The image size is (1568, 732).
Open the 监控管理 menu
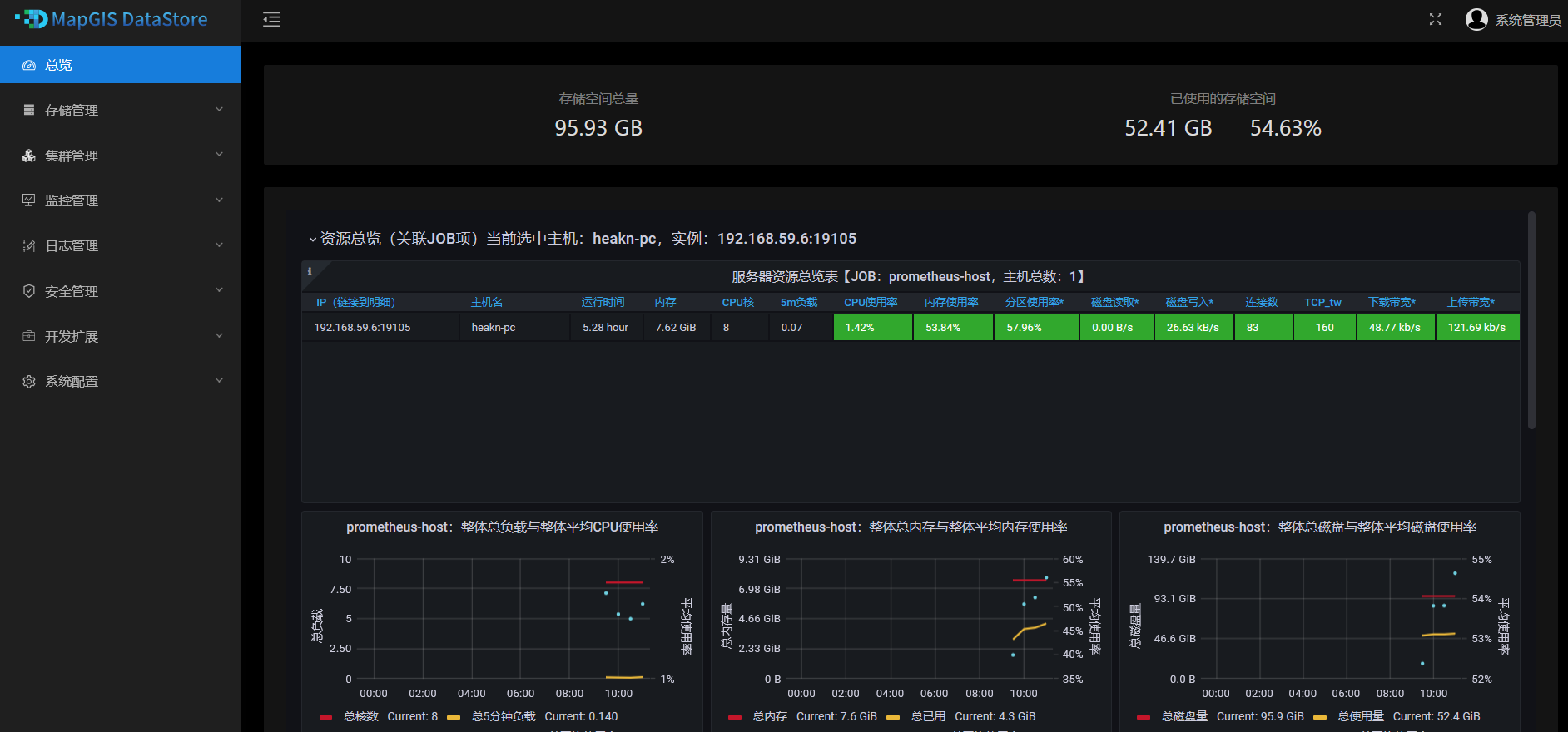pos(121,200)
